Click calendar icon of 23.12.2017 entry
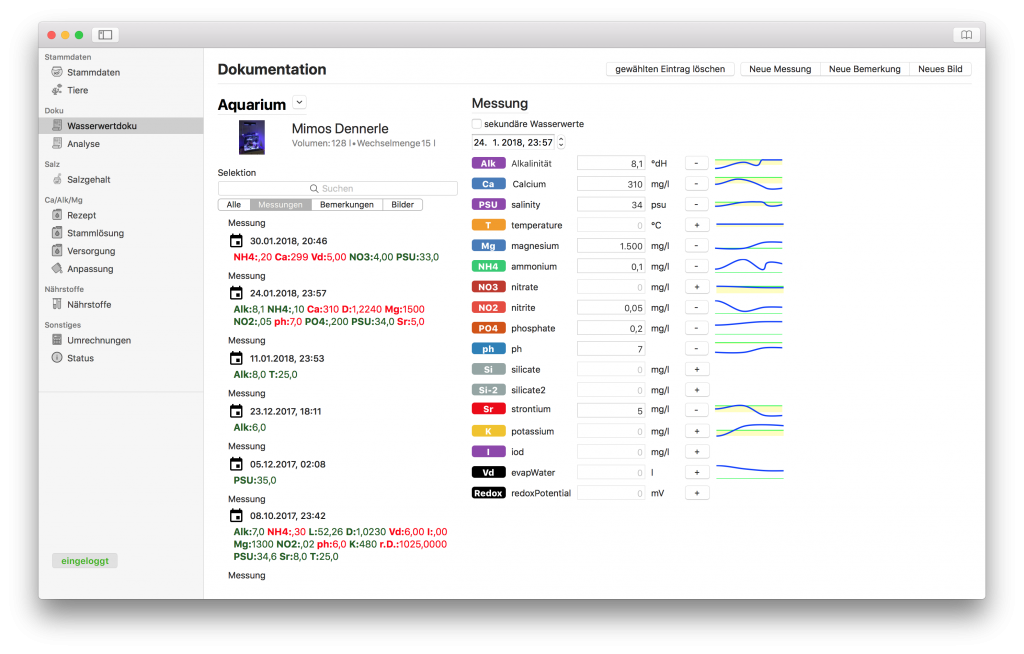1024x654 pixels. pyautogui.click(x=236, y=412)
